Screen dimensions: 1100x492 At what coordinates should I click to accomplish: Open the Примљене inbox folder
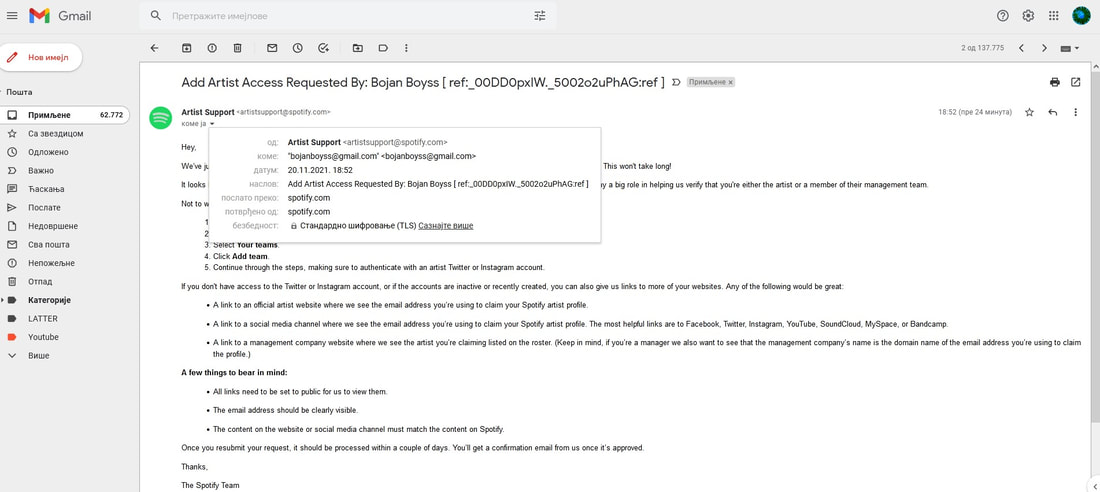[x=65, y=115]
